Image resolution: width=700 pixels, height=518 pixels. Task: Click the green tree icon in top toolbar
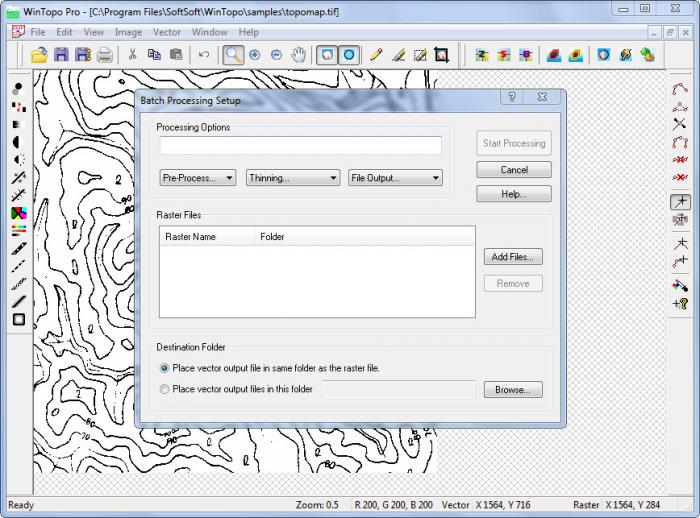[647, 55]
